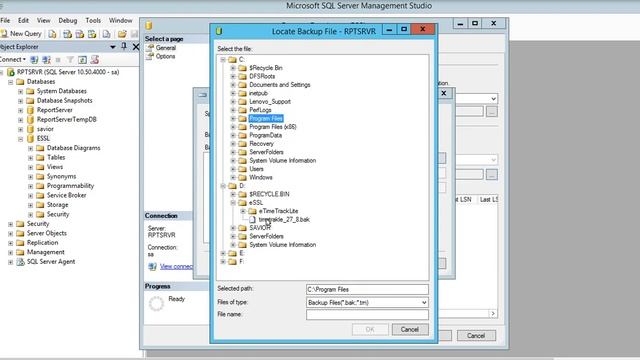
Task: Click the SQL Server Agent icon
Action: click(x=20, y=262)
